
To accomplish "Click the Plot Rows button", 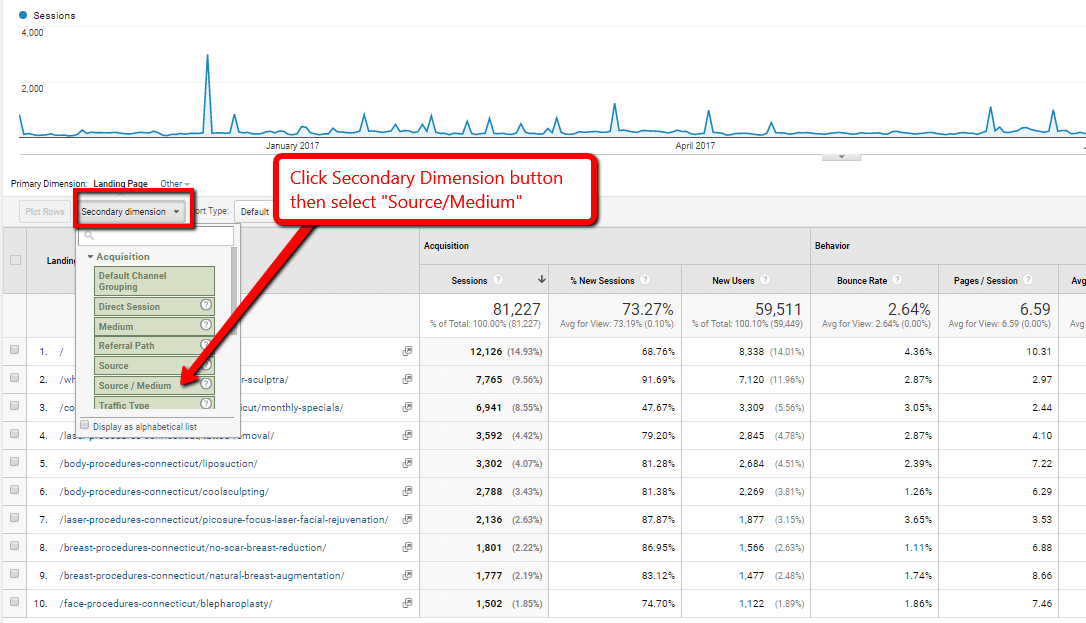I will click(x=45, y=212).
